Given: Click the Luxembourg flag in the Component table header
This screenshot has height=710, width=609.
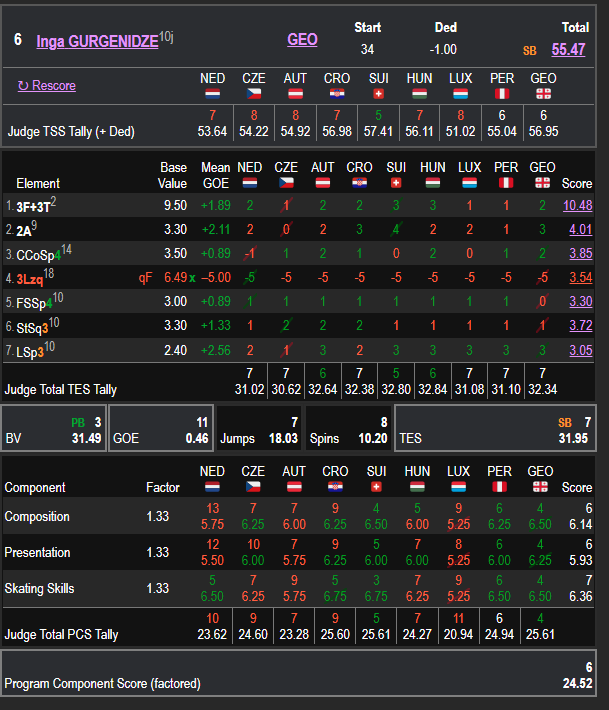Looking at the screenshot, I should (458, 488).
